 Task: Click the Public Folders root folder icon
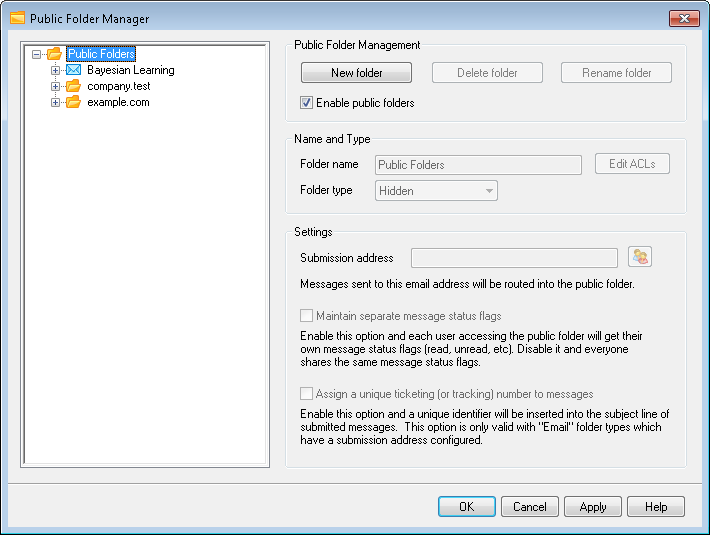pyautogui.click(x=54, y=55)
